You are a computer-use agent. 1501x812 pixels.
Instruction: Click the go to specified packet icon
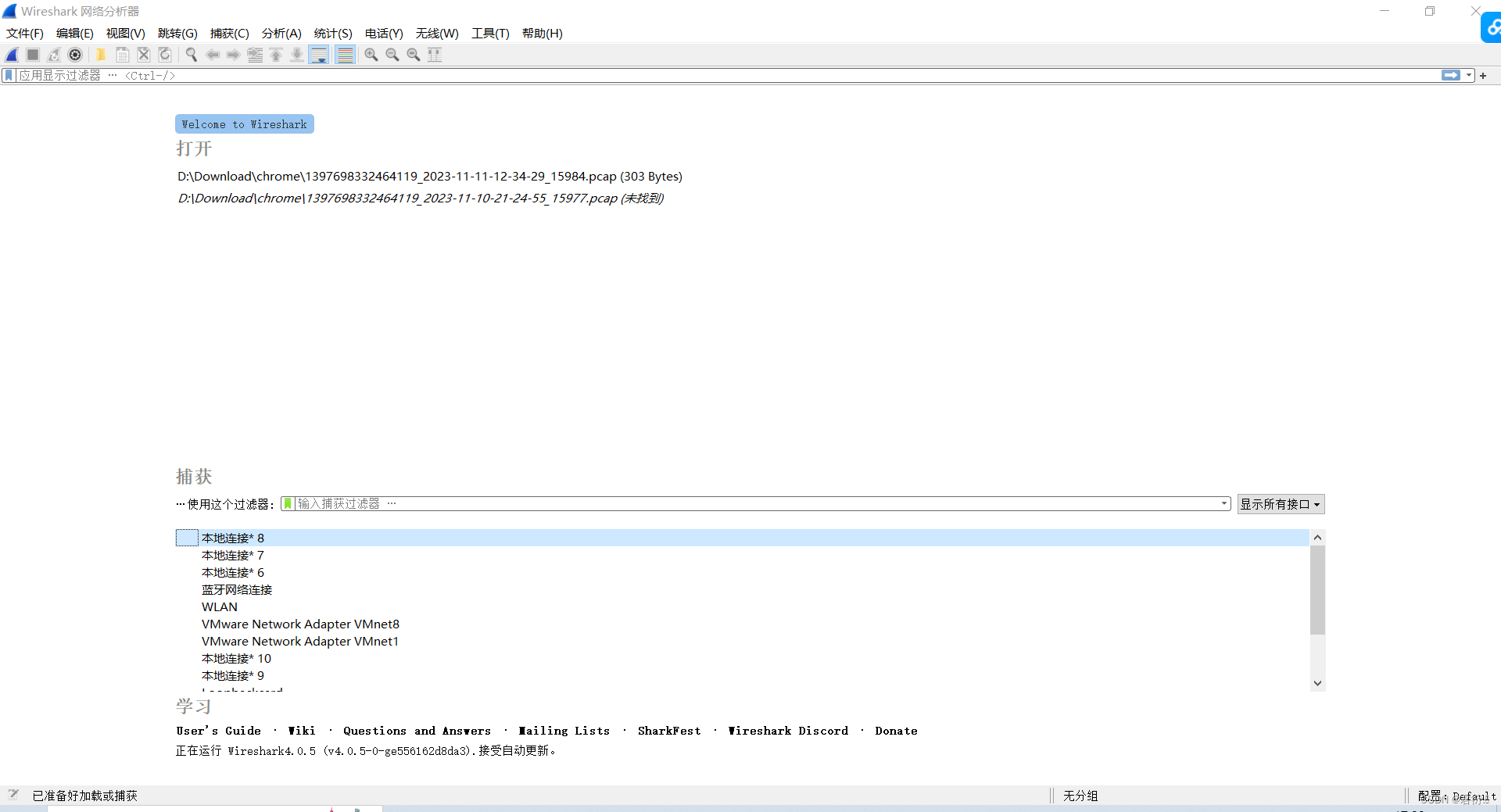click(x=255, y=55)
